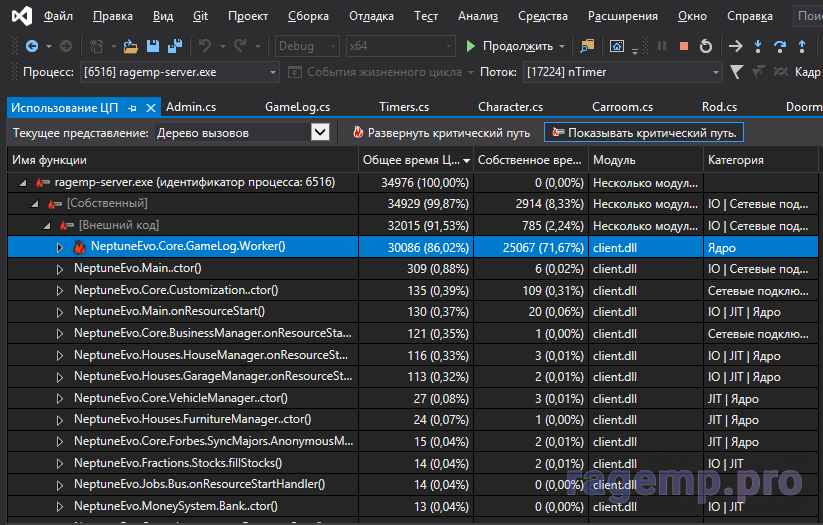Step Into with the down-arrow icon
823x525 pixels.
click(757, 46)
